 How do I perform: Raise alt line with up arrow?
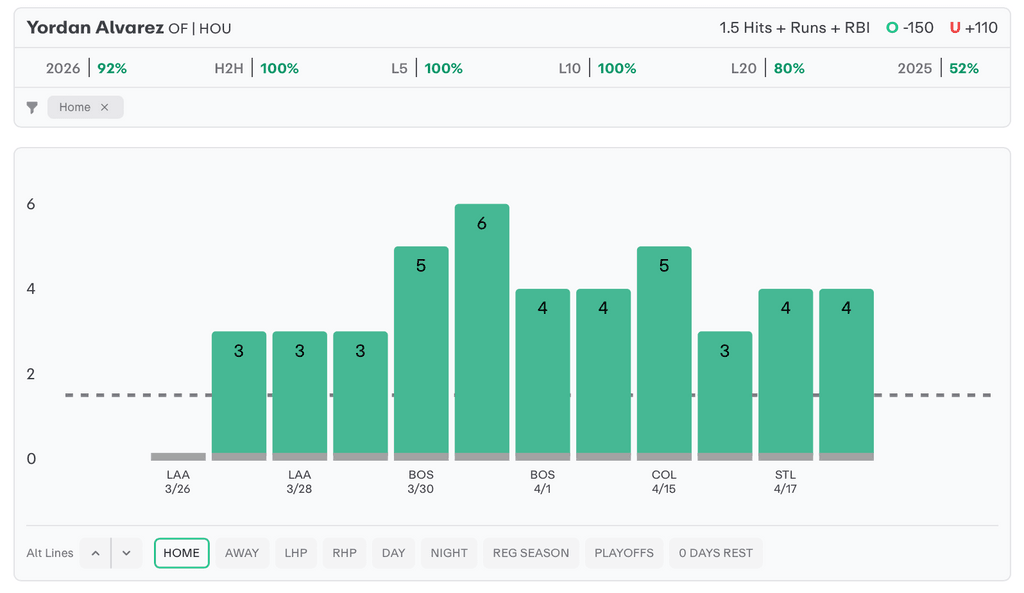click(95, 553)
